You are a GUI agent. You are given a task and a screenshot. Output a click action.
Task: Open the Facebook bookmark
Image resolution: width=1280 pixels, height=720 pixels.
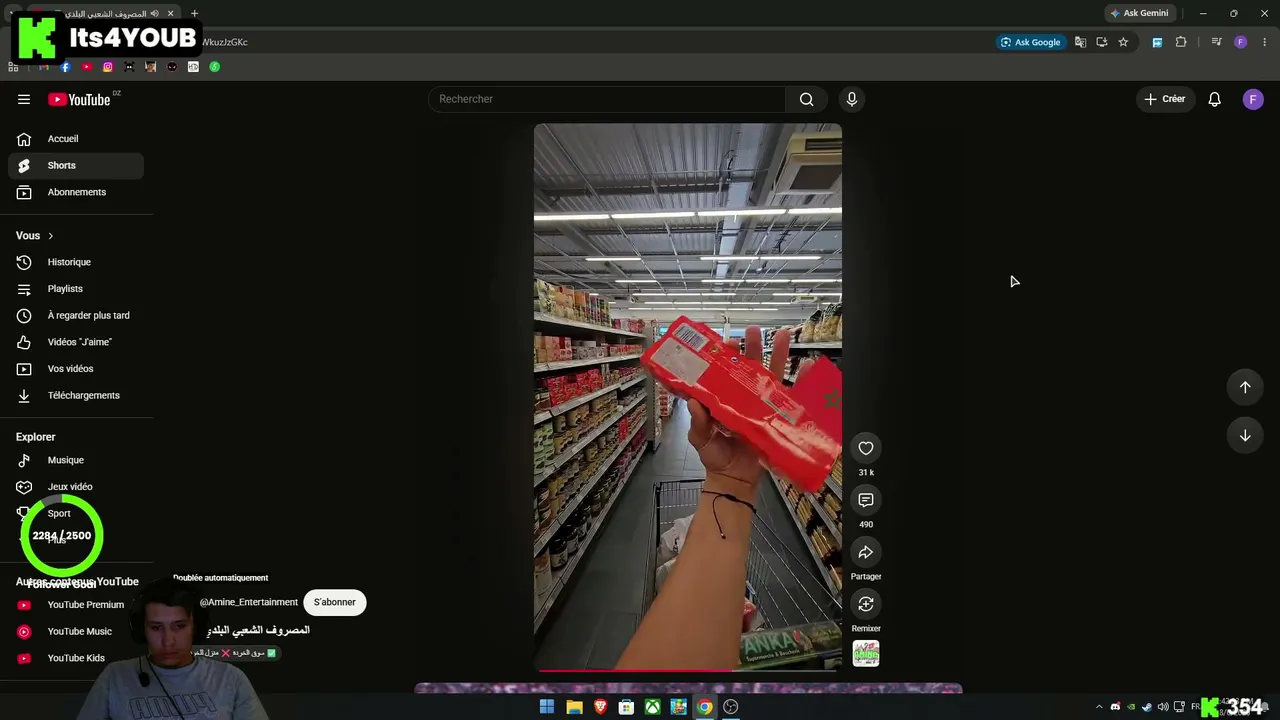65,67
